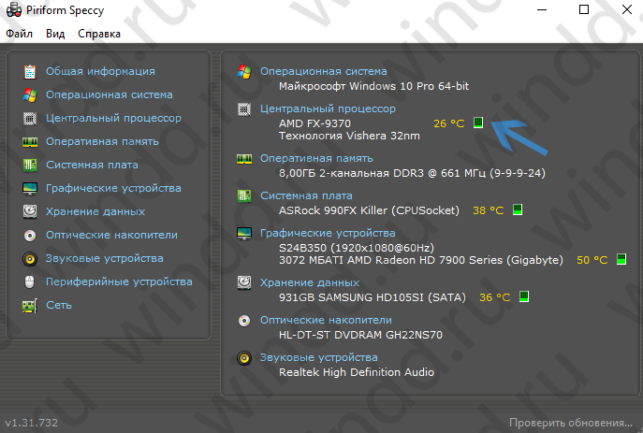Click the monitor icon in summary panel

coord(244,233)
